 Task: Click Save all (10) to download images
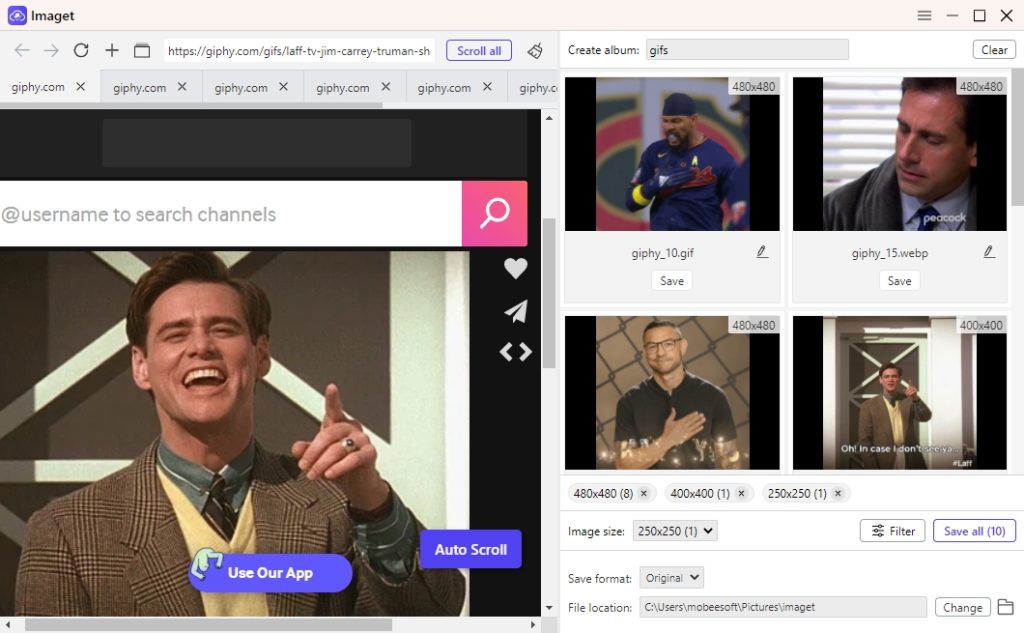tap(974, 531)
